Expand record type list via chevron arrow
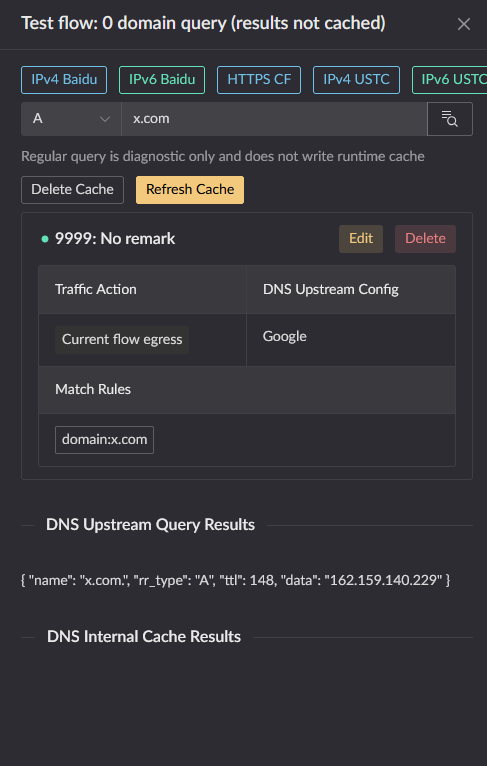The width and height of the screenshot is (487, 766). pyautogui.click(x=105, y=119)
